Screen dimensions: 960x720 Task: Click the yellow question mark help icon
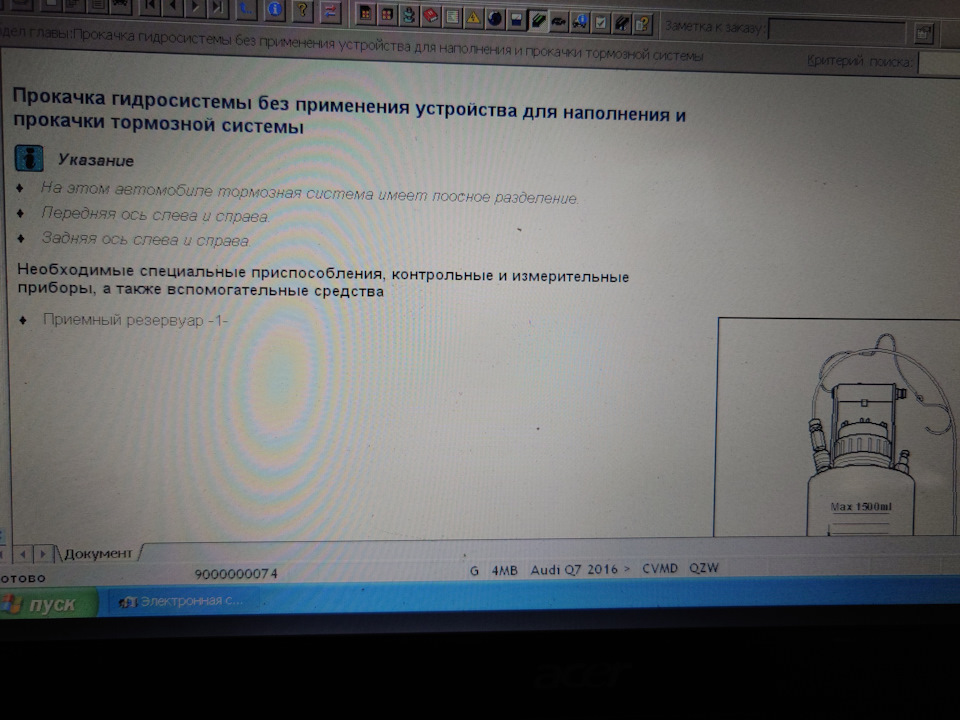point(302,10)
